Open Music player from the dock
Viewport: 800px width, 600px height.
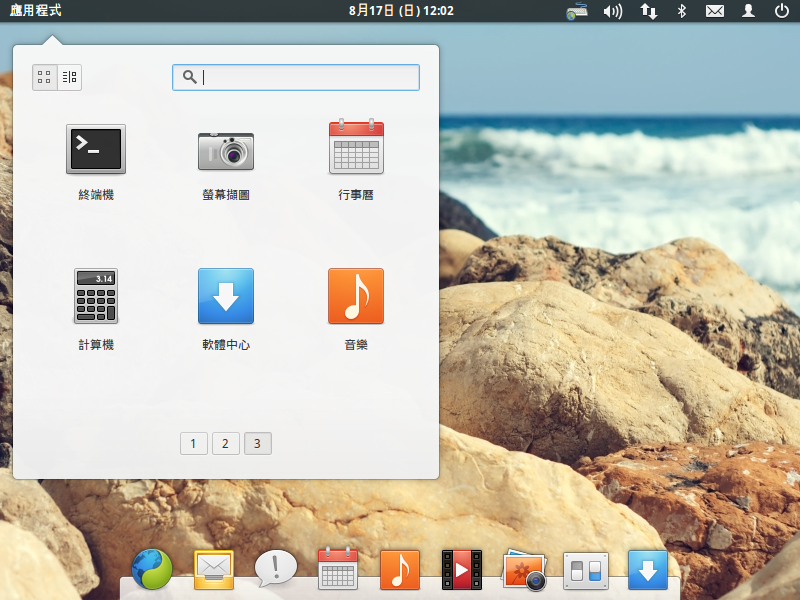400,569
